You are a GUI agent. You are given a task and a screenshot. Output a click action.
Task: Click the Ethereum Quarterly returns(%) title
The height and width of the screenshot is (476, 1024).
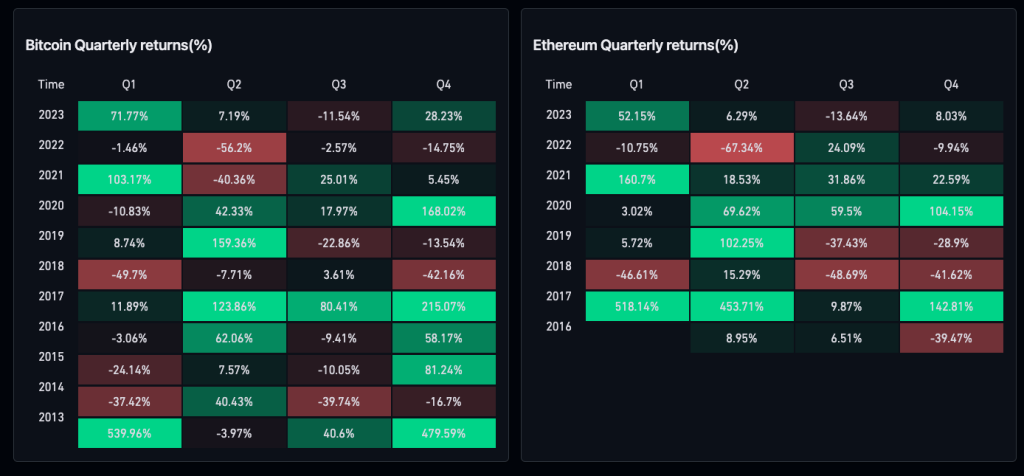(x=634, y=45)
